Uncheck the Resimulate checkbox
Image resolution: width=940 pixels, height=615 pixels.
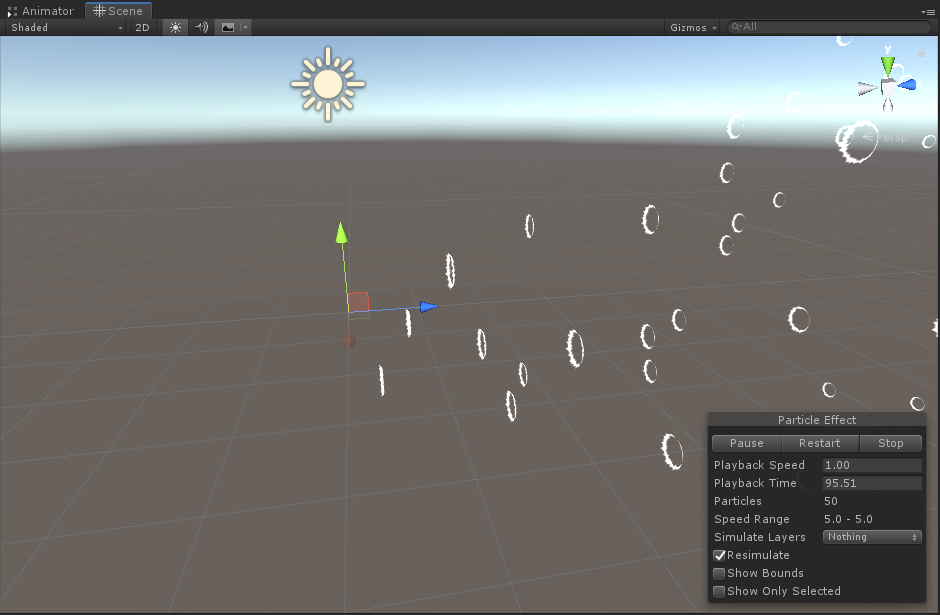click(719, 556)
